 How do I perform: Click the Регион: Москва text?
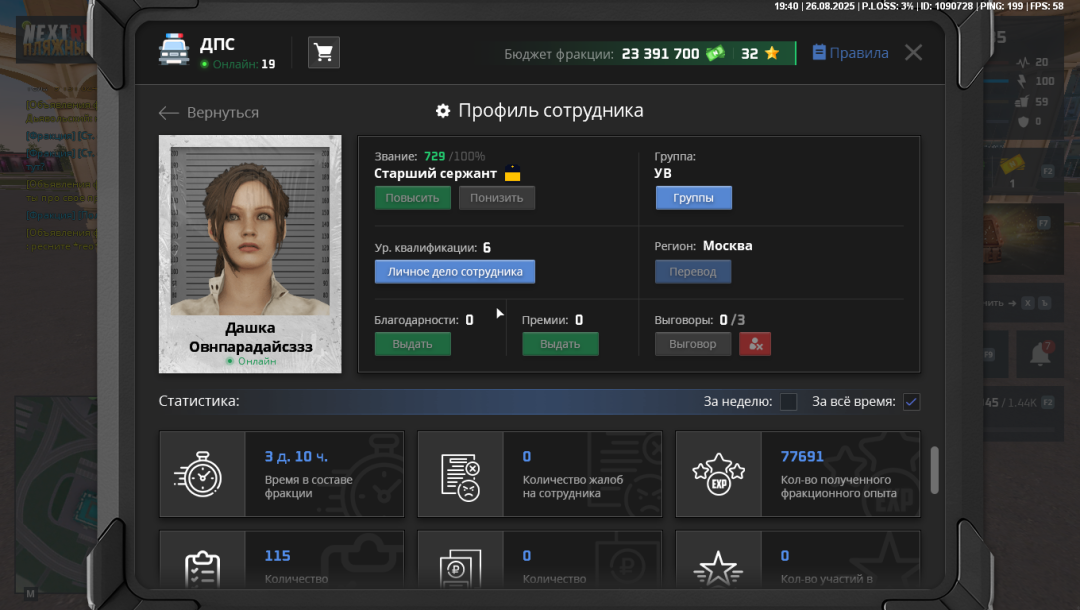[703, 246]
